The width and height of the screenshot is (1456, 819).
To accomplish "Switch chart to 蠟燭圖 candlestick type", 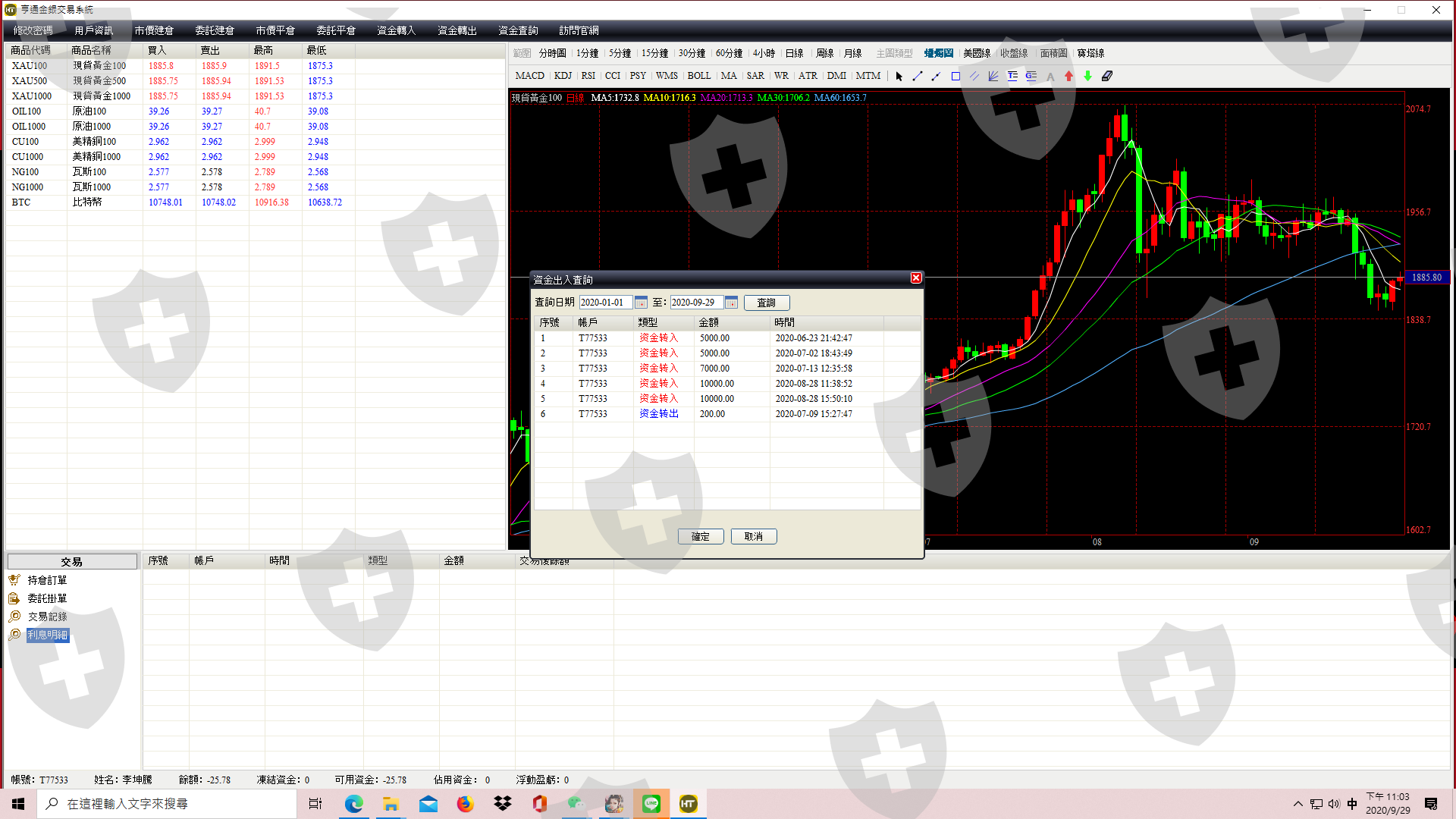I will [x=939, y=53].
